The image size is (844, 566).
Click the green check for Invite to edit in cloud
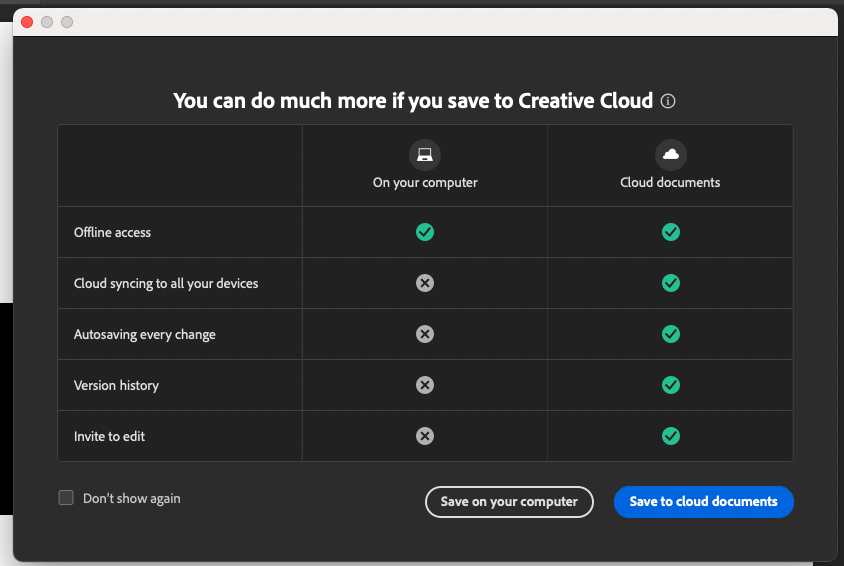[671, 436]
